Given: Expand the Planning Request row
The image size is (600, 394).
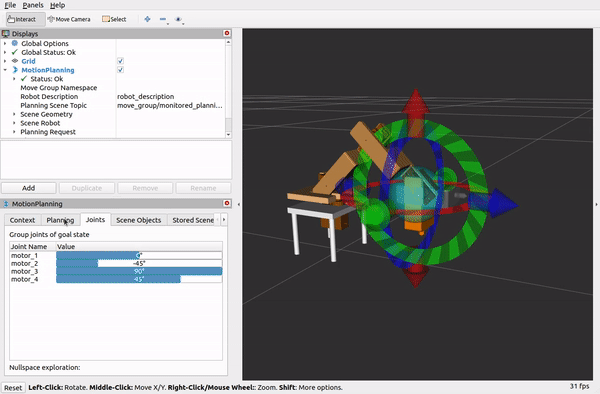Looking at the screenshot, I should click(x=14, y=132).
